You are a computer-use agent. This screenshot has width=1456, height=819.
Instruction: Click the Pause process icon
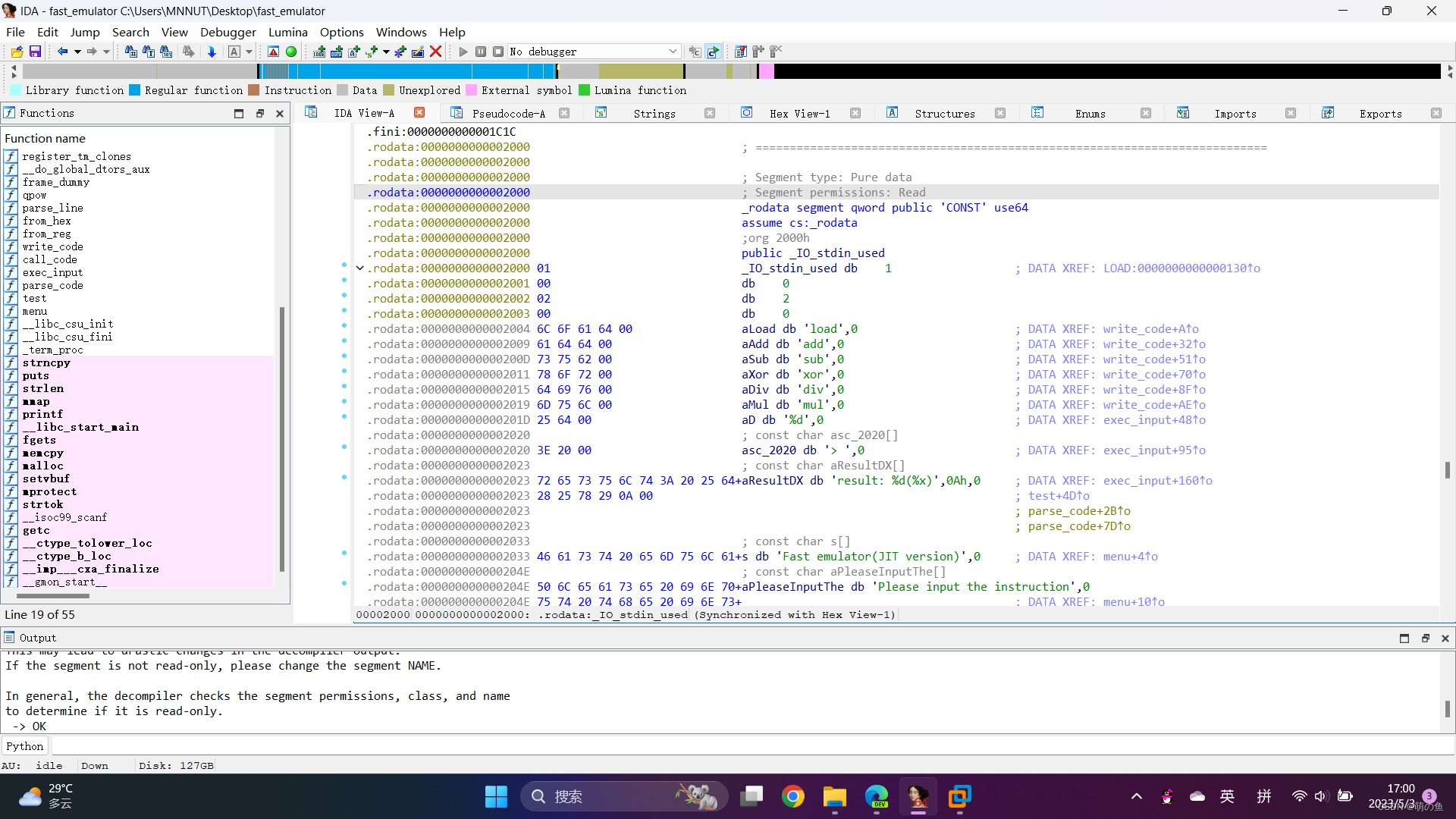pyautogui.click(x=481, y=52)
